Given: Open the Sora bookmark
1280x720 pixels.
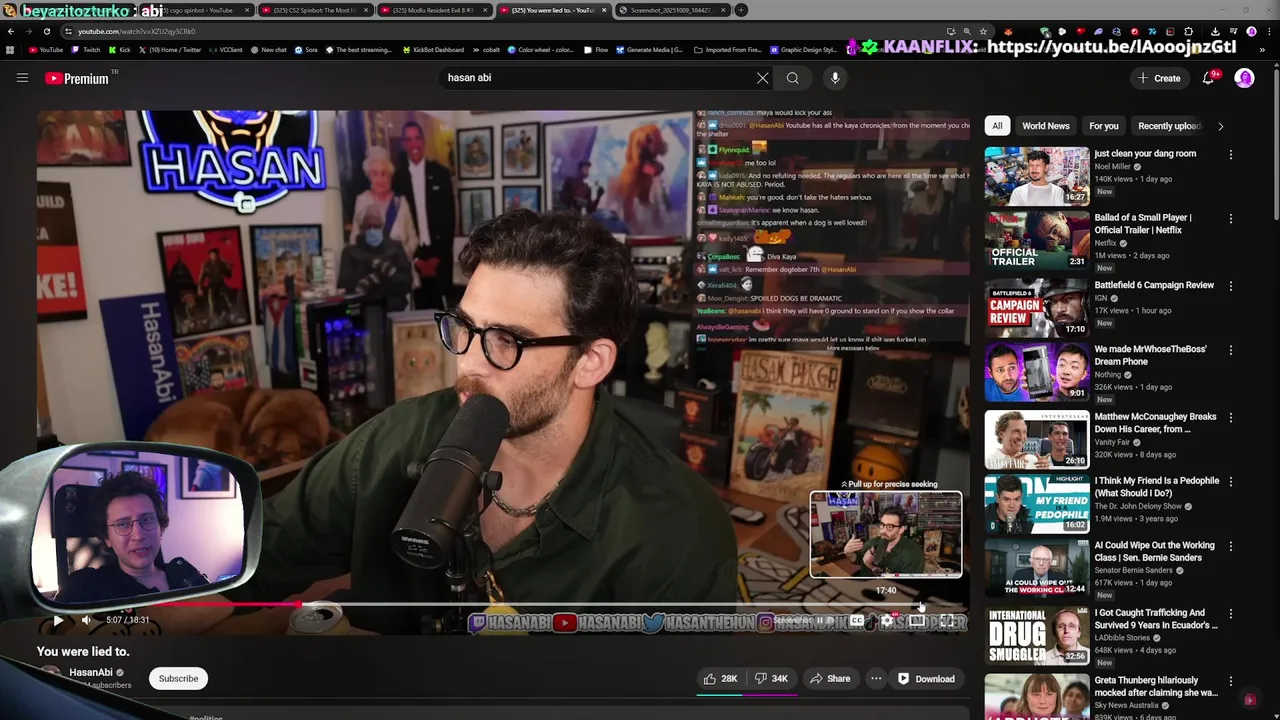Looking at the screenshot, I should point(306,49).
